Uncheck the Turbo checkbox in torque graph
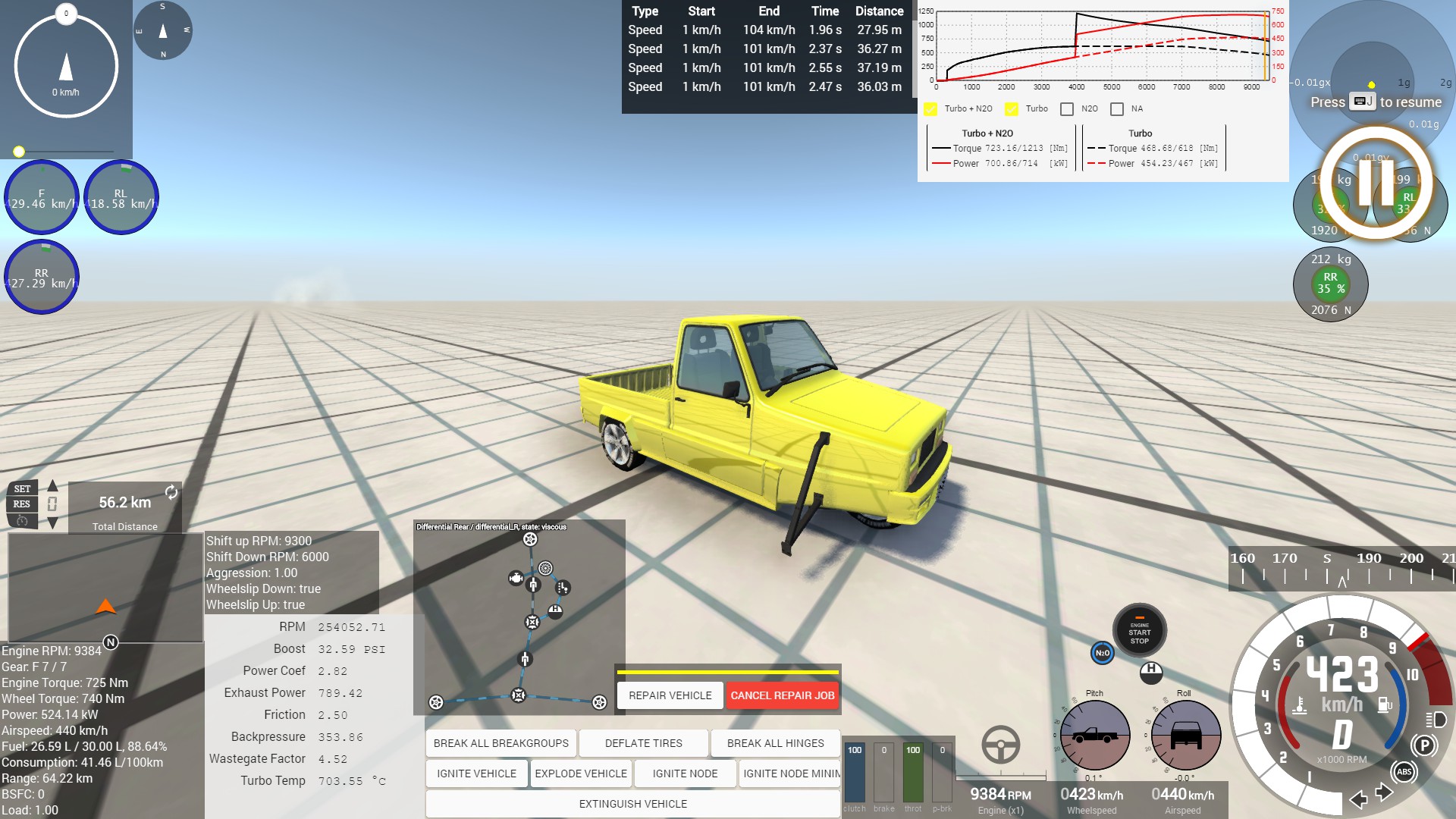 [1011, 109]
